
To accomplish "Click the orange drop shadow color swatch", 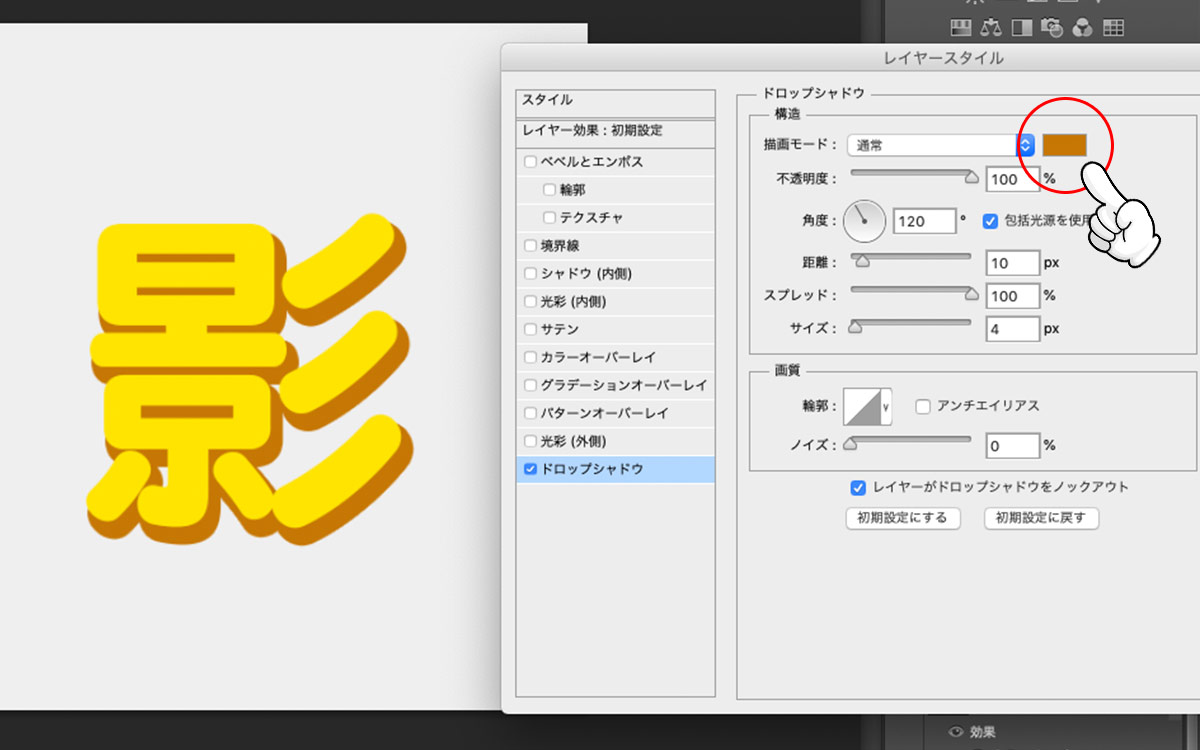I will 1064,145.
